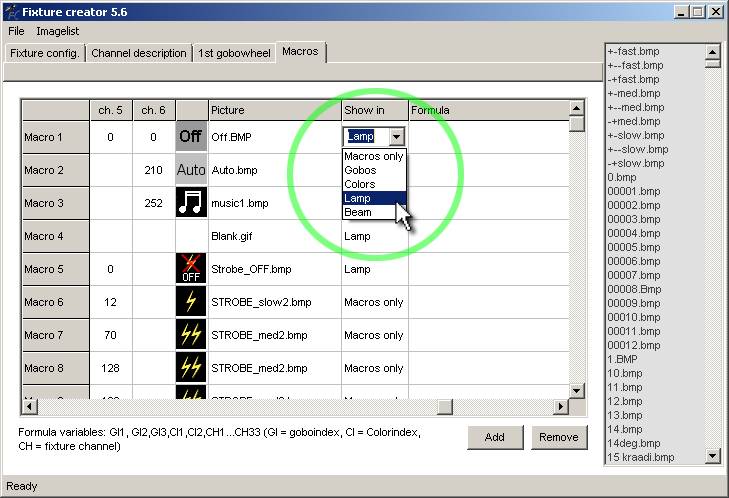
Task: Choose Macros only from the dropdown list
Action: point(374,157)
